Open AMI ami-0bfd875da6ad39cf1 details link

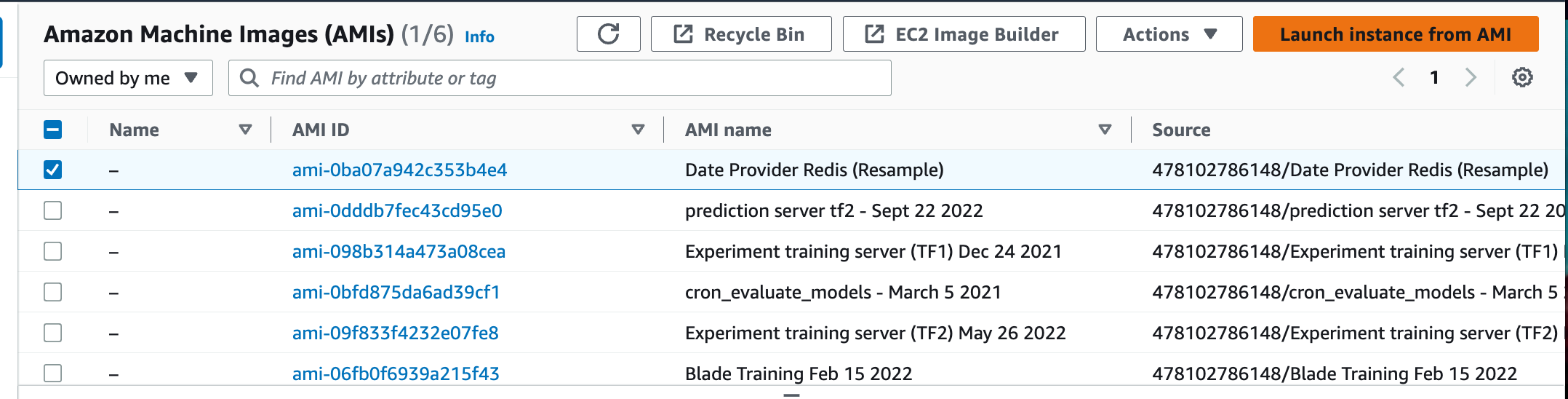click(x=396, y=292)
